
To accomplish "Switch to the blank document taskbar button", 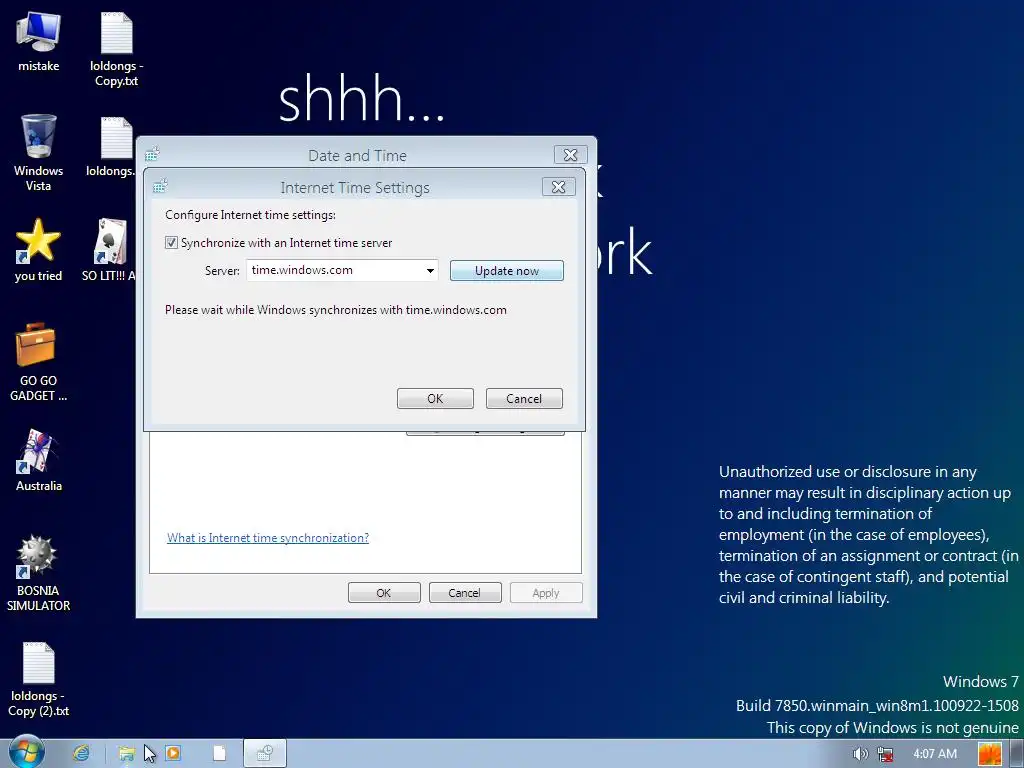I will [219, 753].
